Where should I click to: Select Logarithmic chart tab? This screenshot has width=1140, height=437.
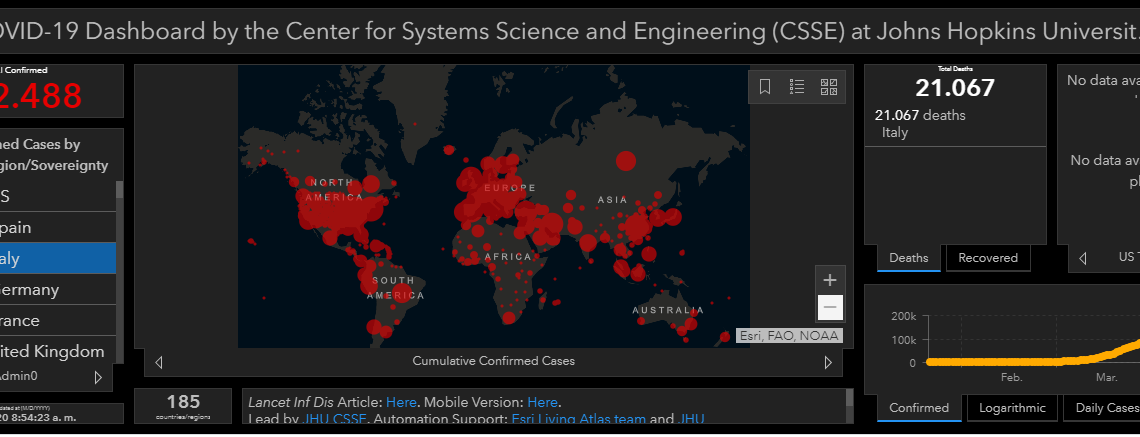pyautogui.click(x=1012, y=408)
